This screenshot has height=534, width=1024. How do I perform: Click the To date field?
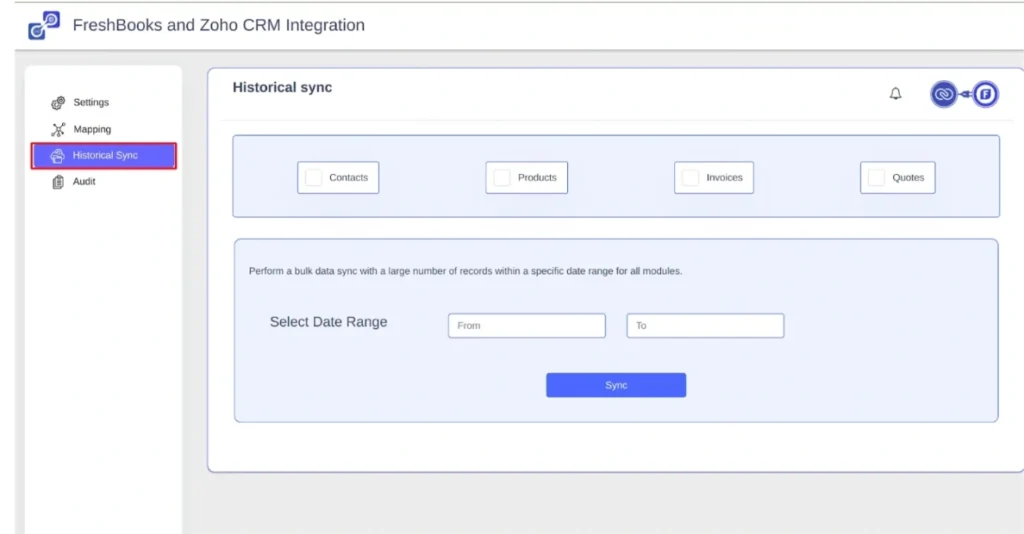(x=705, y=326)
